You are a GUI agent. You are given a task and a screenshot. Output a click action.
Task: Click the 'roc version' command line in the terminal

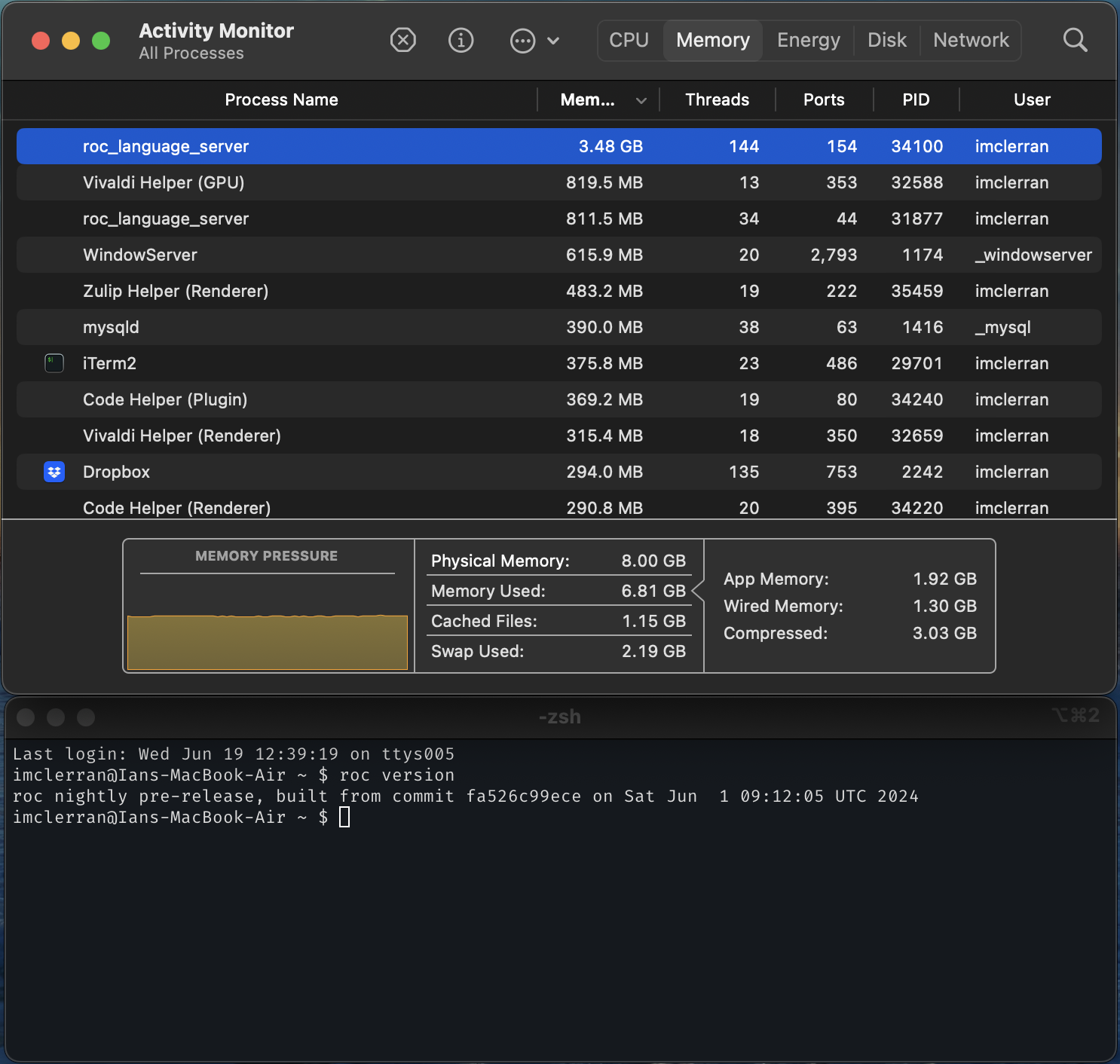click(x=234, y=775)
